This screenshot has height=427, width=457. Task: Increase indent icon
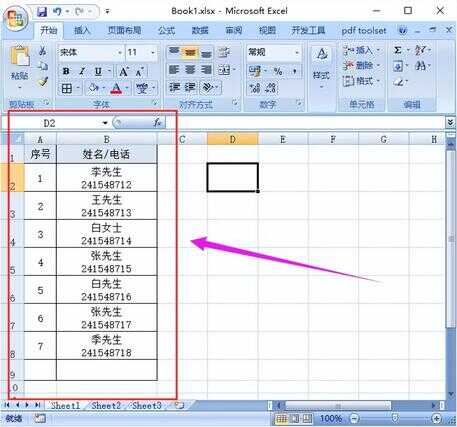190,88
